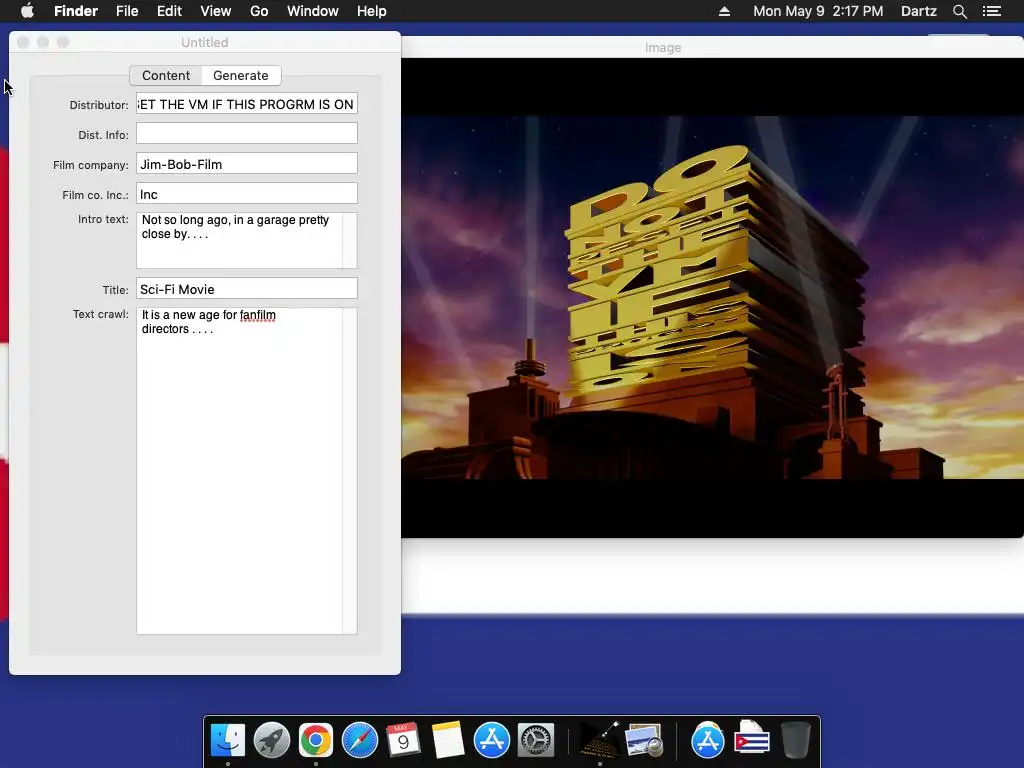Screen dimensions: 1024x768
Task: Open the flag document stack in dock
Action: pos(752,740)
